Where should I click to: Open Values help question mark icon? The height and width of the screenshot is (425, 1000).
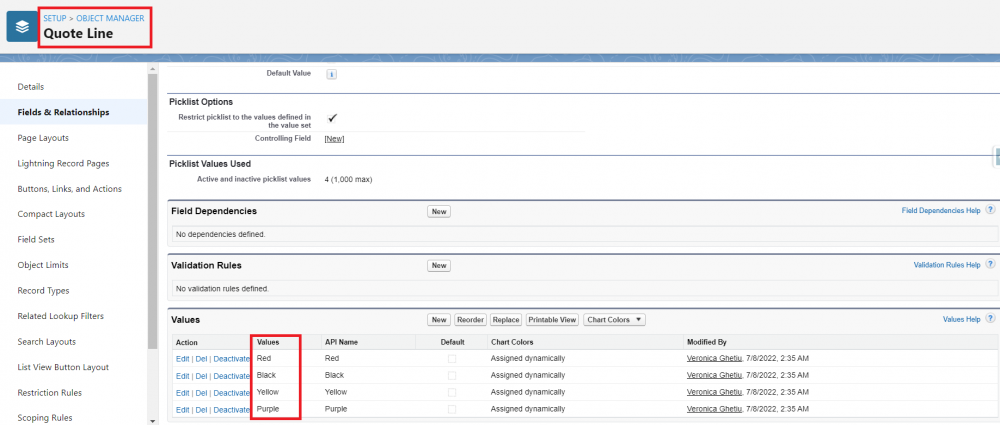click(990, 319)
